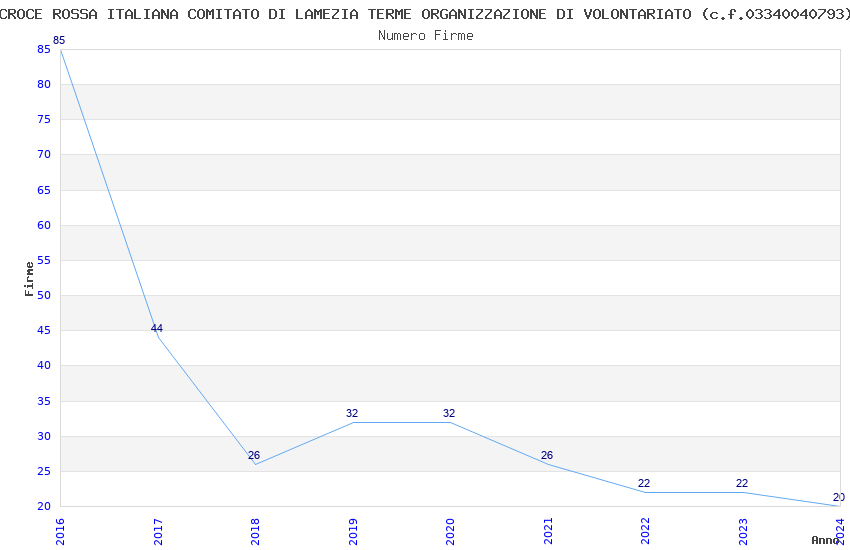The width and height of the screenshot is (850, 550).
Task: Click the y-axis tick value 65
Action: pyautogui.click(x=44, y=190)
